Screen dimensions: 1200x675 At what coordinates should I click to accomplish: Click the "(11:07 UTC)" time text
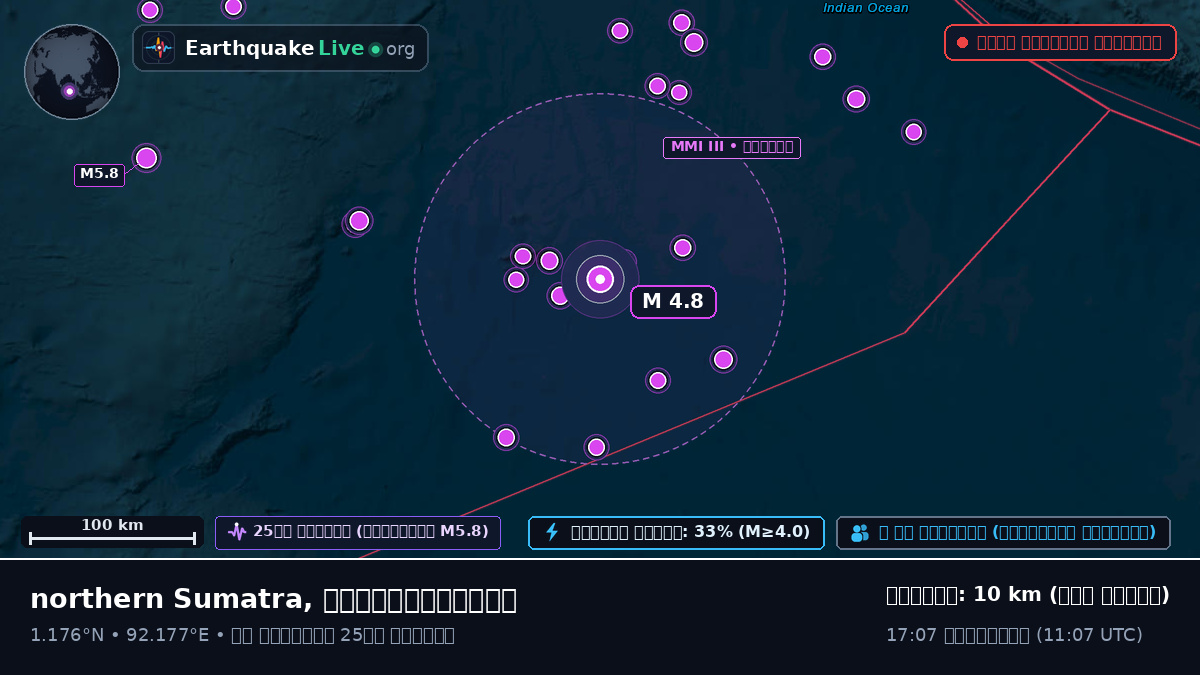click(x=1089, y=635)
